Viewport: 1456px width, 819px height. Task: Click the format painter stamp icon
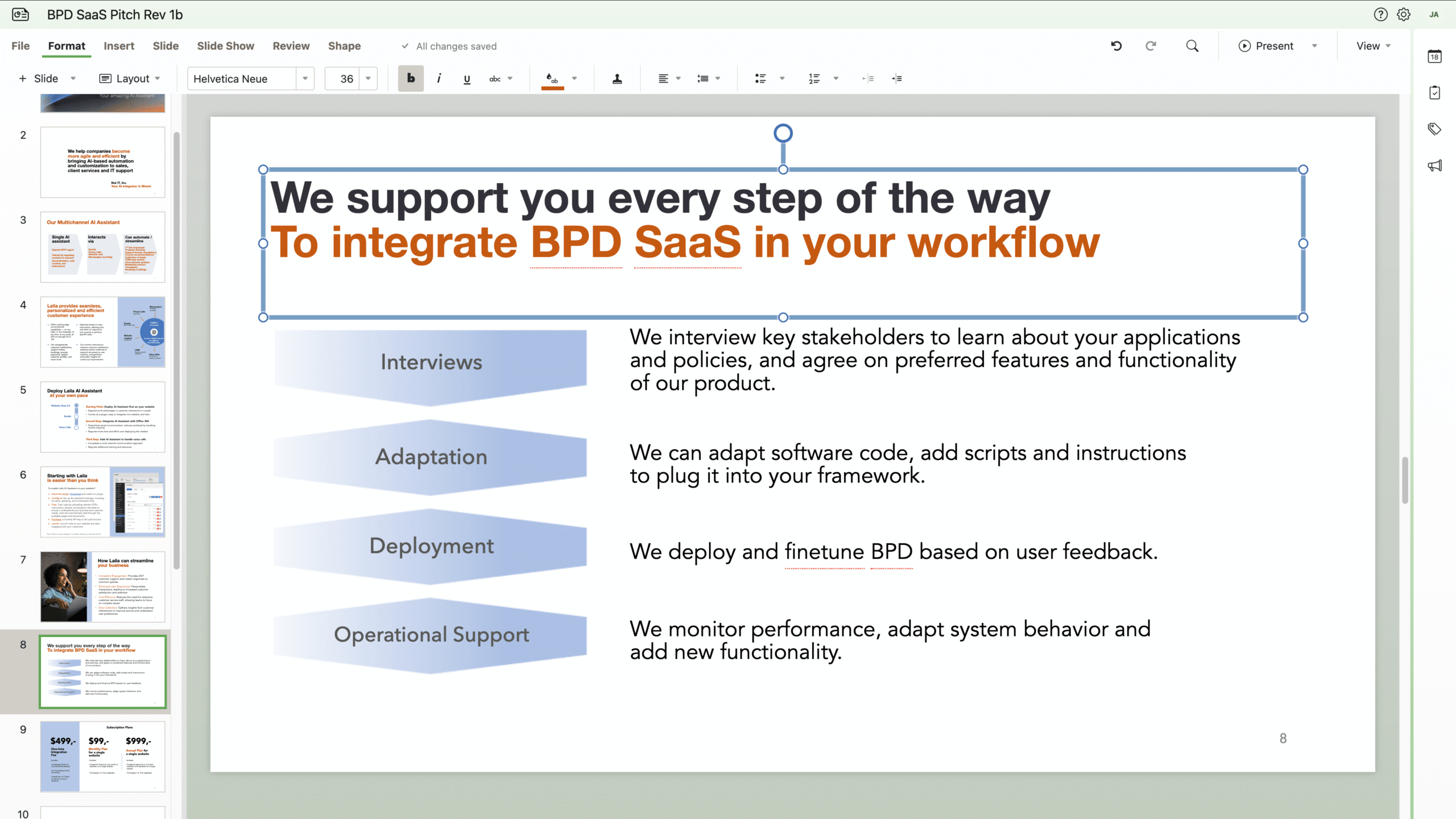pos(617,78)
